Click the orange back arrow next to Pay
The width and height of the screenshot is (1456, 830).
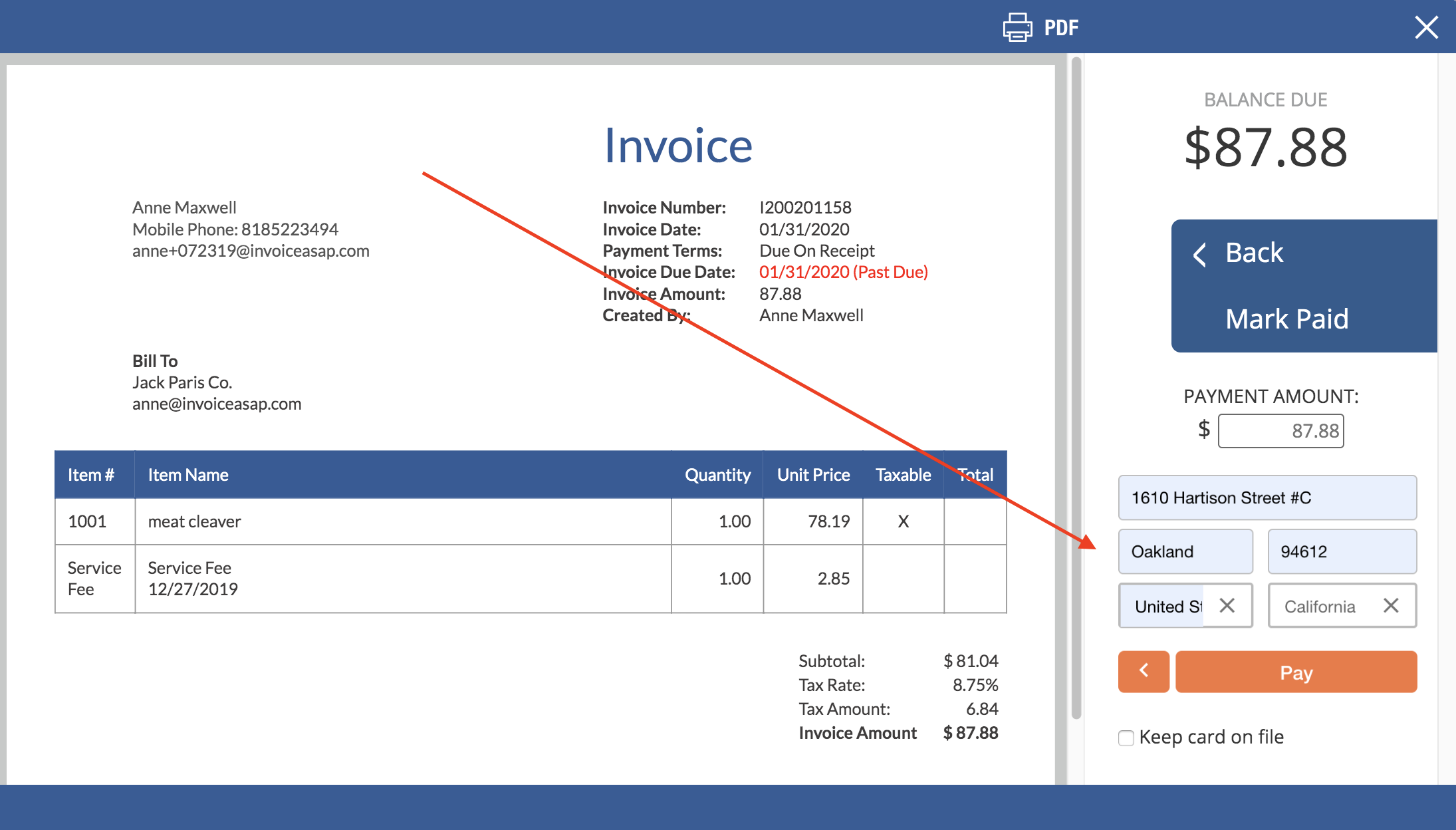pos(1144,672)
